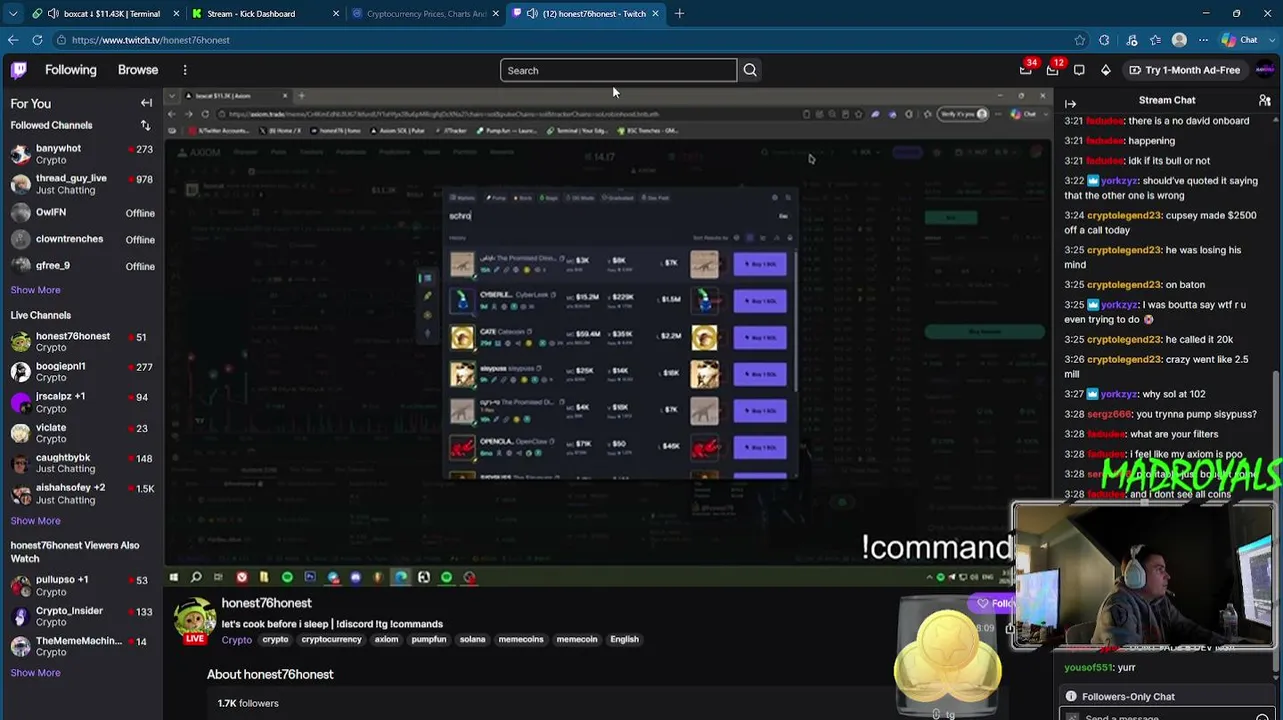1283x720 pixels.
Task: Open TheMemeMachin... channel
Action: [x=81, y=646]
